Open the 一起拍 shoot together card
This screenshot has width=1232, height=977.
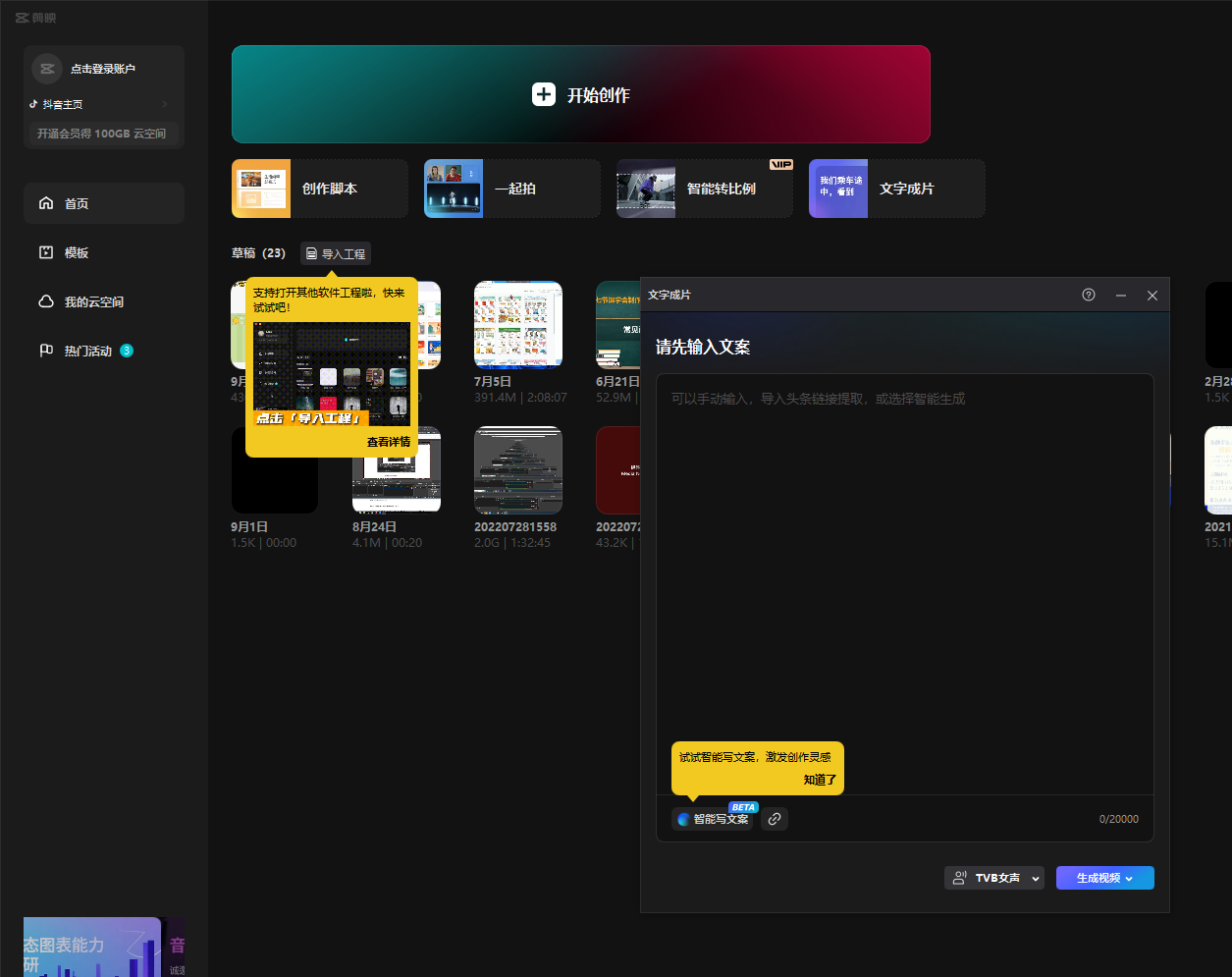511,189
